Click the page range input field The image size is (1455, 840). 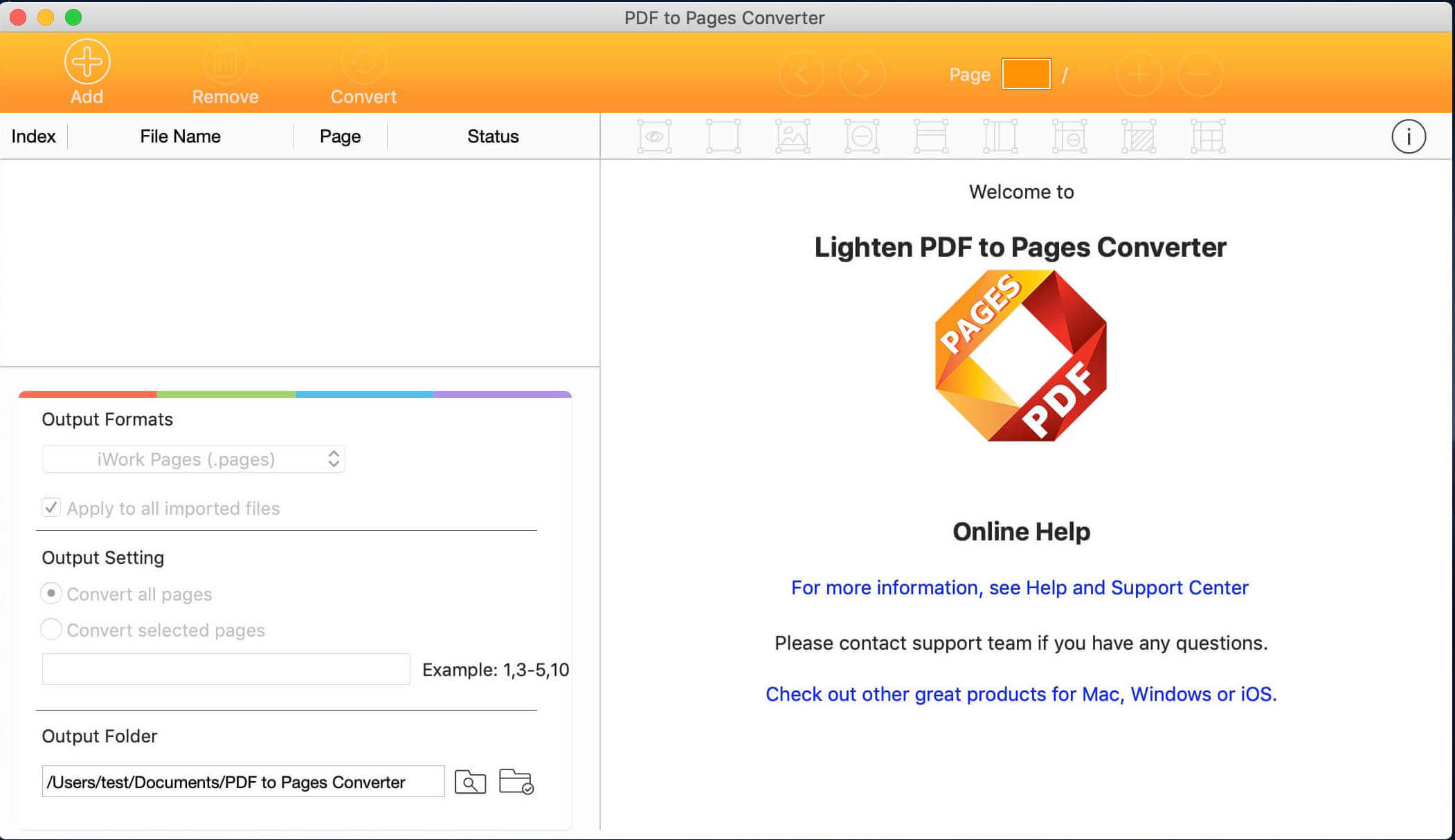tap(226, 669)
